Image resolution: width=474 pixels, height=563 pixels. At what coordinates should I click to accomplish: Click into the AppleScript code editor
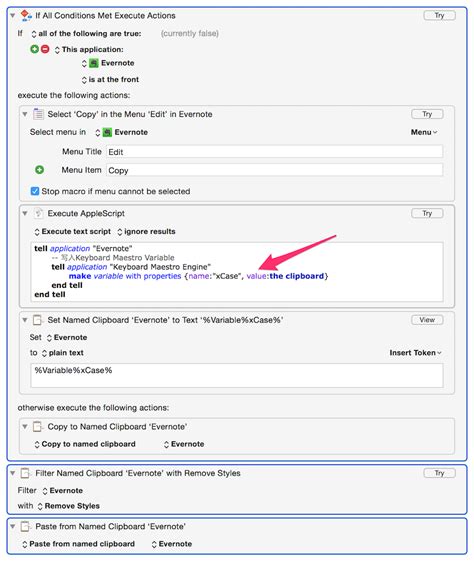coord(237,272)
